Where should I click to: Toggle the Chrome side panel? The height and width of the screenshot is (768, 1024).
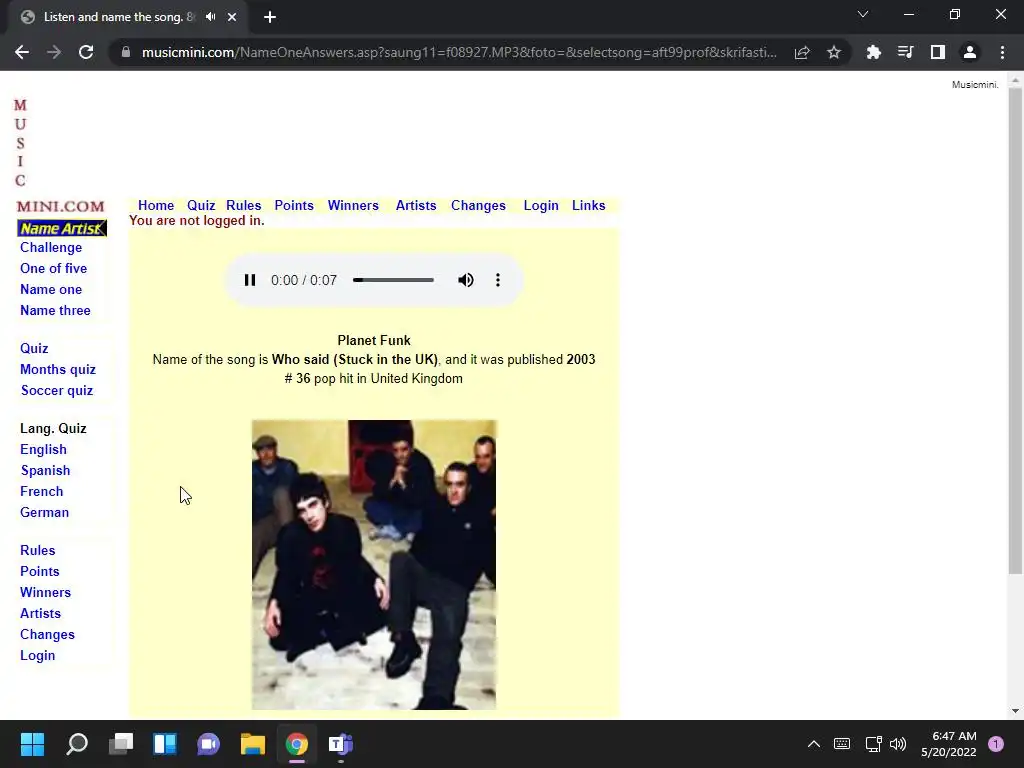[937, 52]
